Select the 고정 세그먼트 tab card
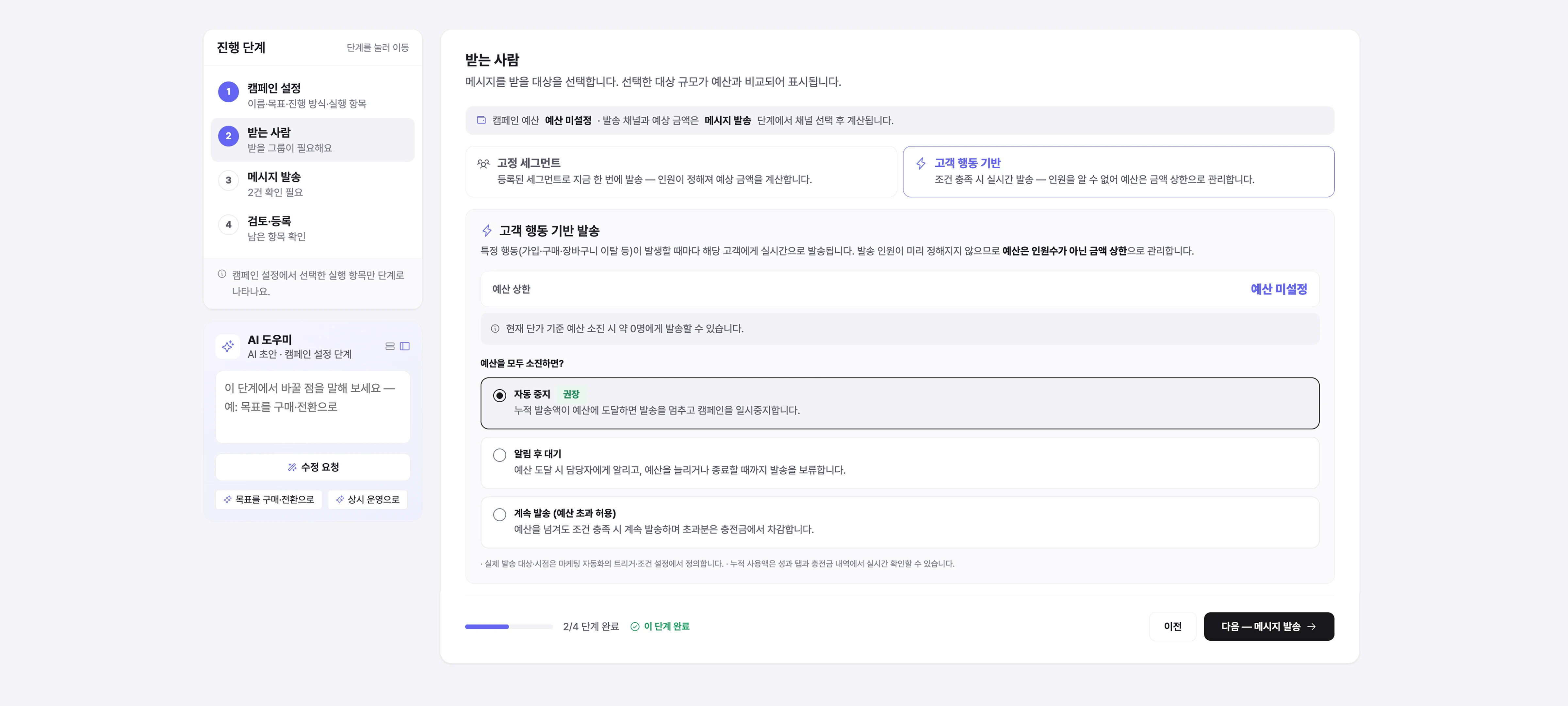The width and height of the screenshot is (1568, 706). point(681,171)
